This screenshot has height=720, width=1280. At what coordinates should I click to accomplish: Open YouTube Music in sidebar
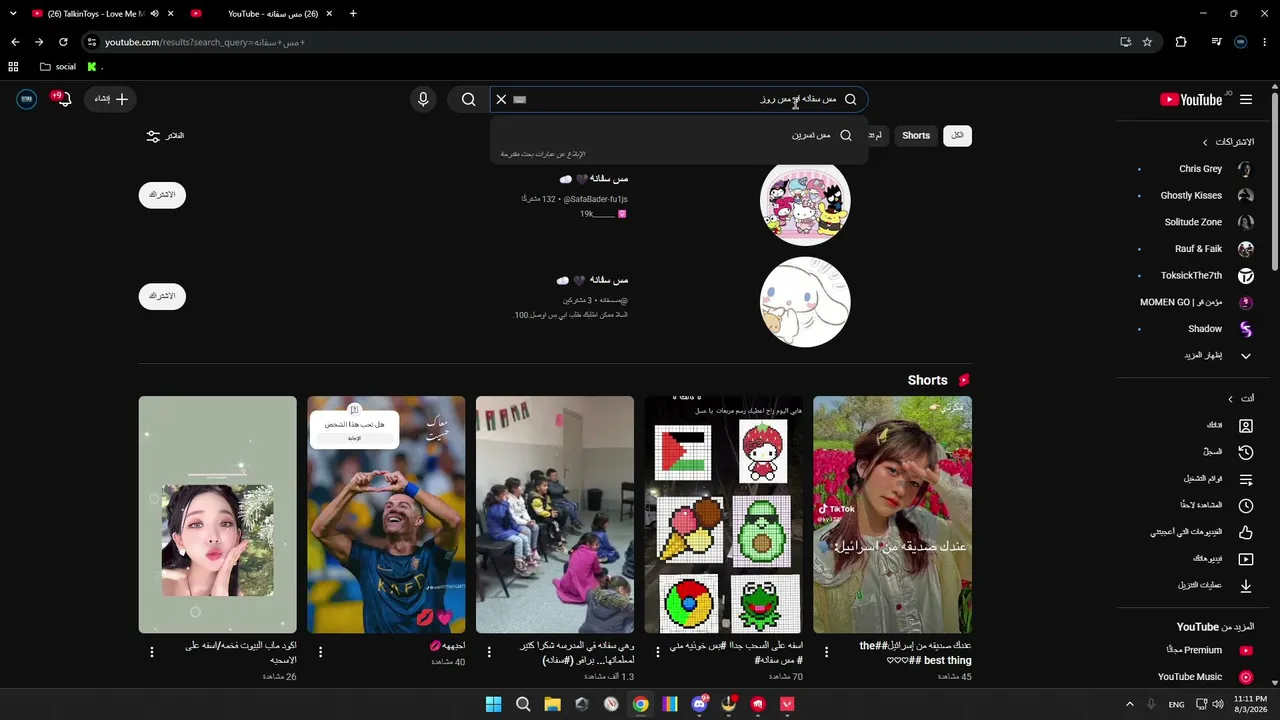click(1195, 677)
